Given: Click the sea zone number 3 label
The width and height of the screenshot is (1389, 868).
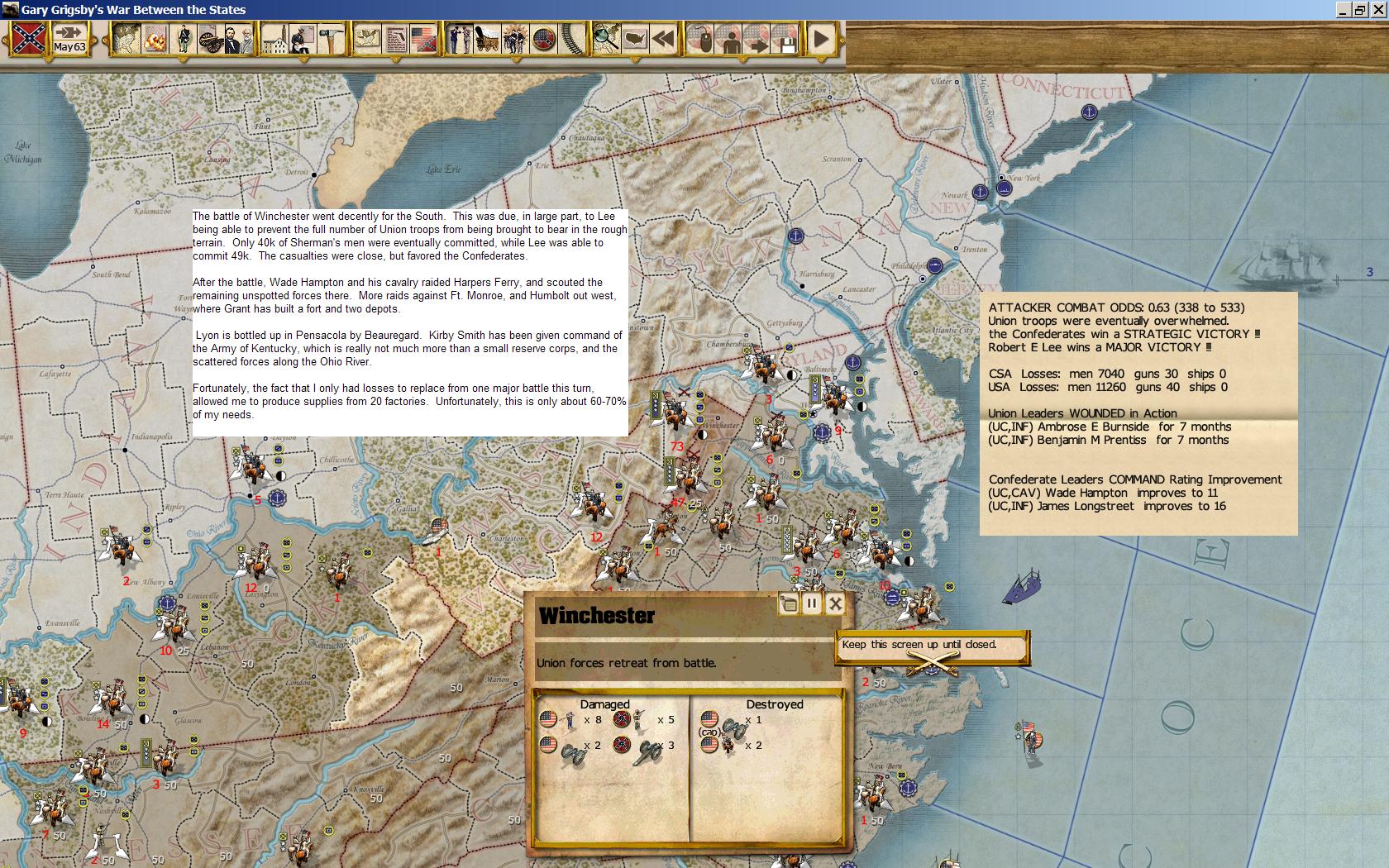Looking at the screenshot, I should [x=1369, y=272].
